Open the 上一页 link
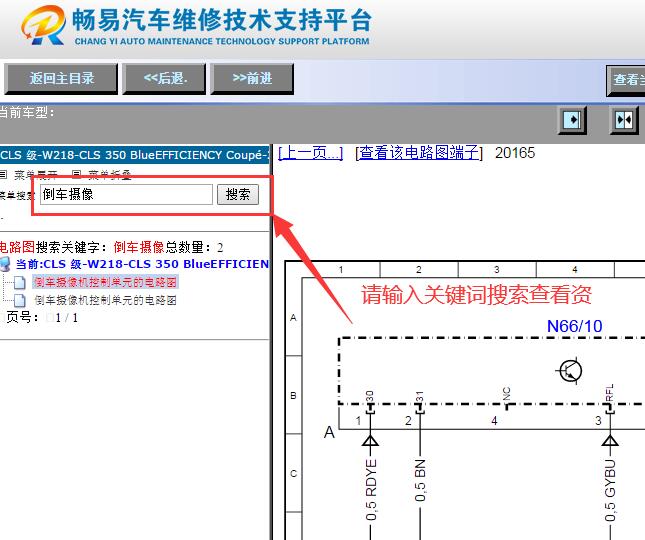 311,153
